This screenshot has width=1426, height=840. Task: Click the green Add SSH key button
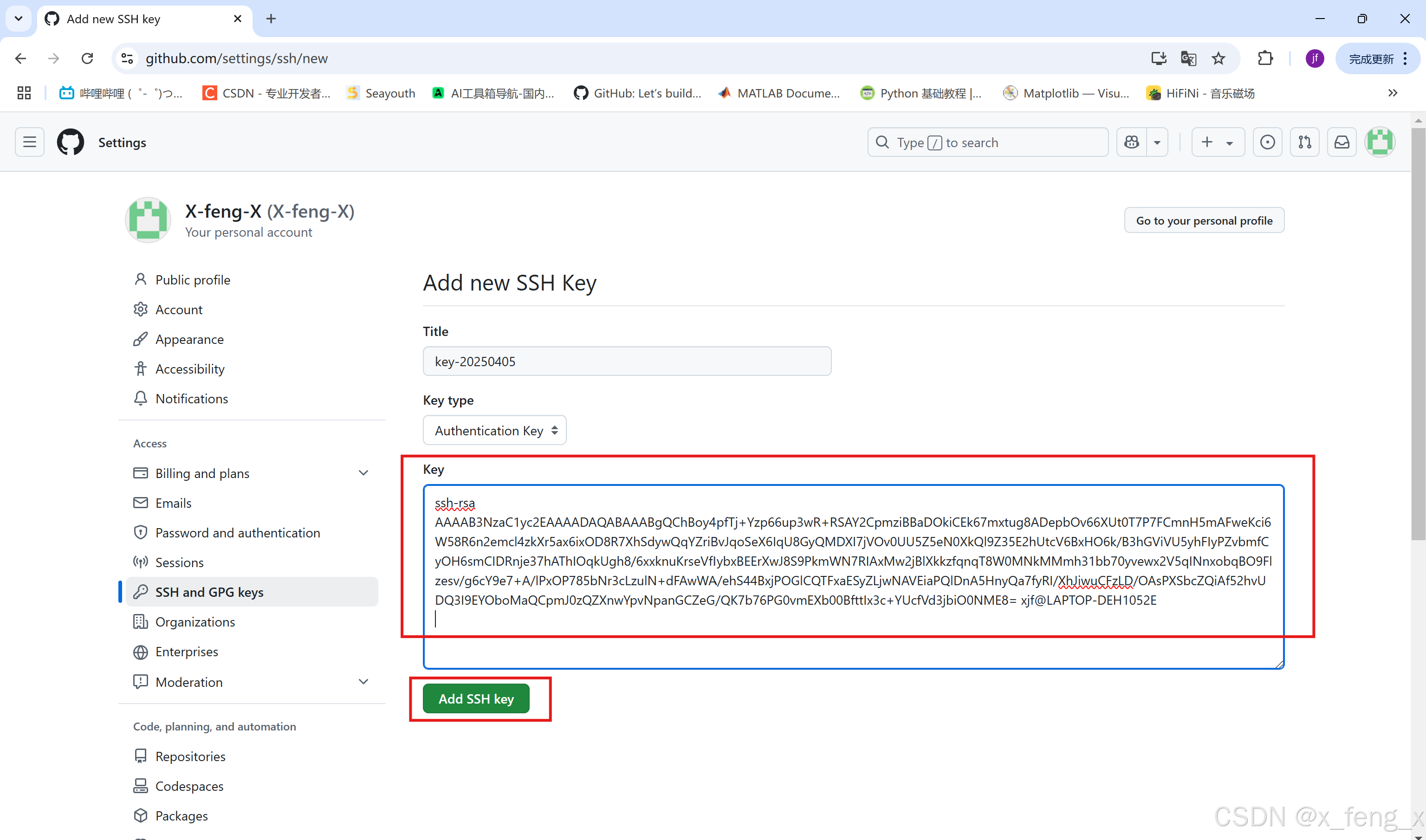[x=475, y=698]
